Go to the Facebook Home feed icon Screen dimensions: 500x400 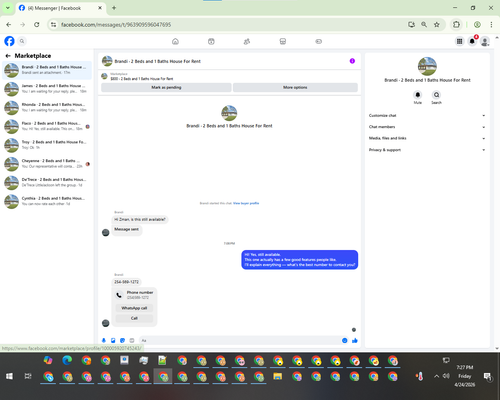[175, 41]
